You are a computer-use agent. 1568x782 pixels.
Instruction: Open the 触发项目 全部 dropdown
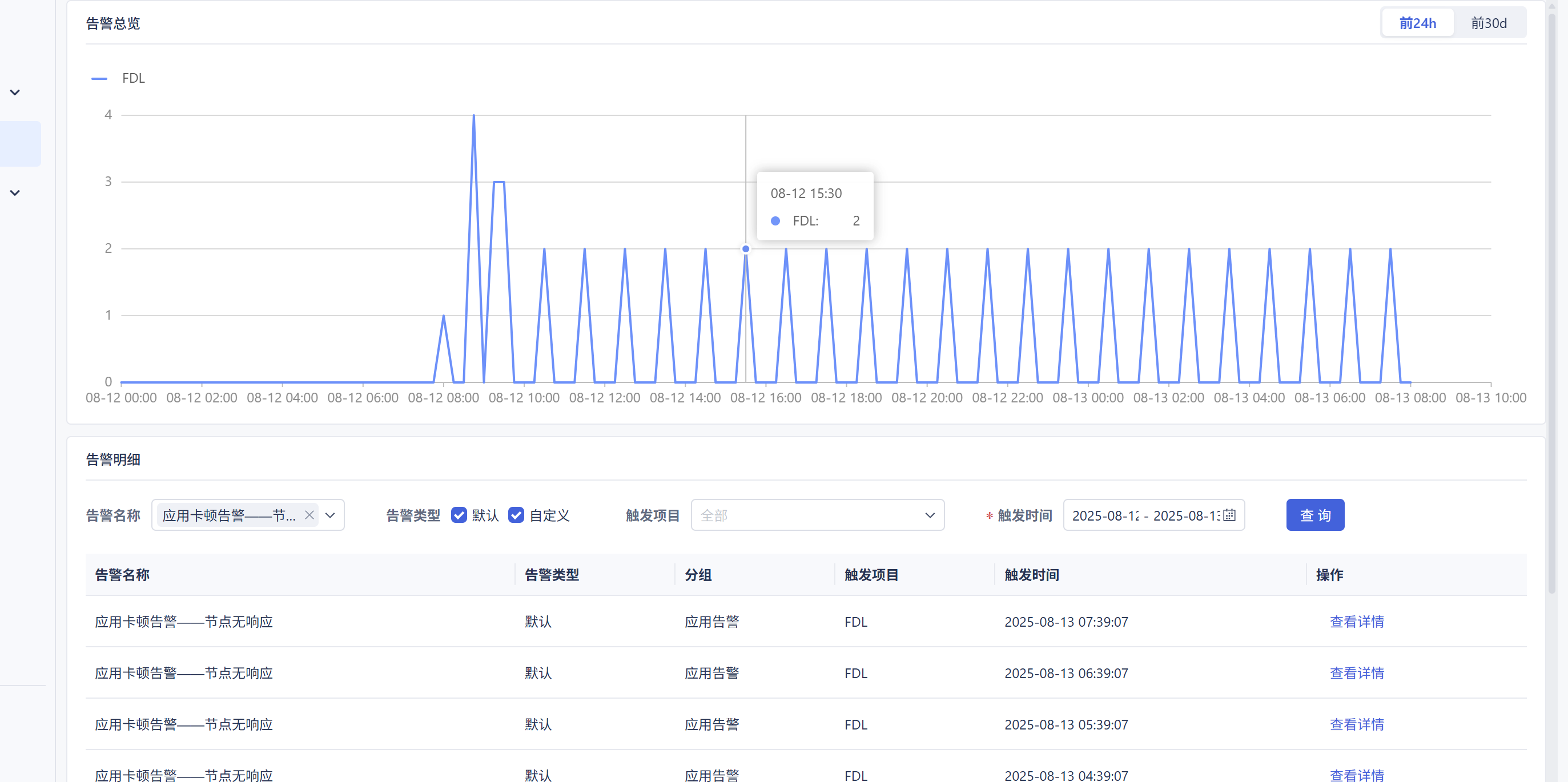coord(817,515)
